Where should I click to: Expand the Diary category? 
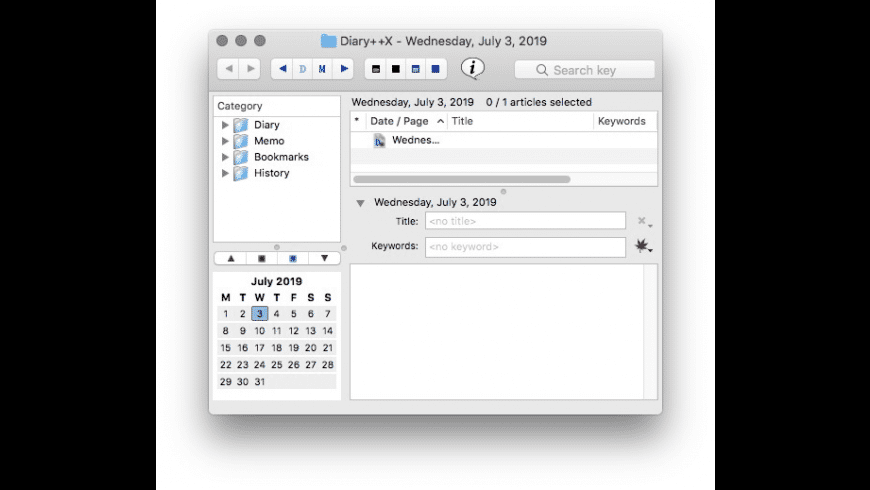[x=225, y=125]
